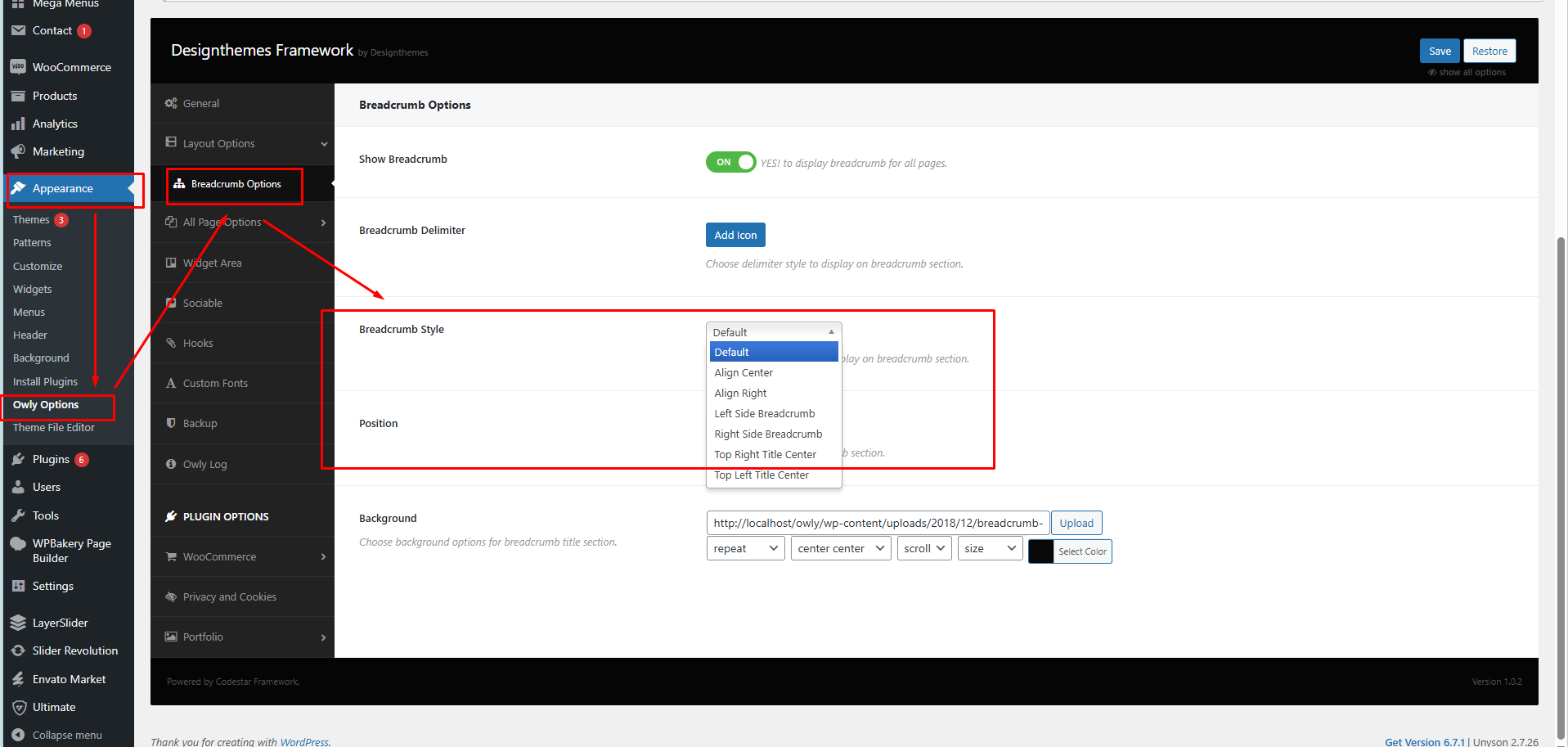Click the Portfolio image icon
Image resolution: width=1568 pixels, height=747 pixels.
click(x=171, y=637)
